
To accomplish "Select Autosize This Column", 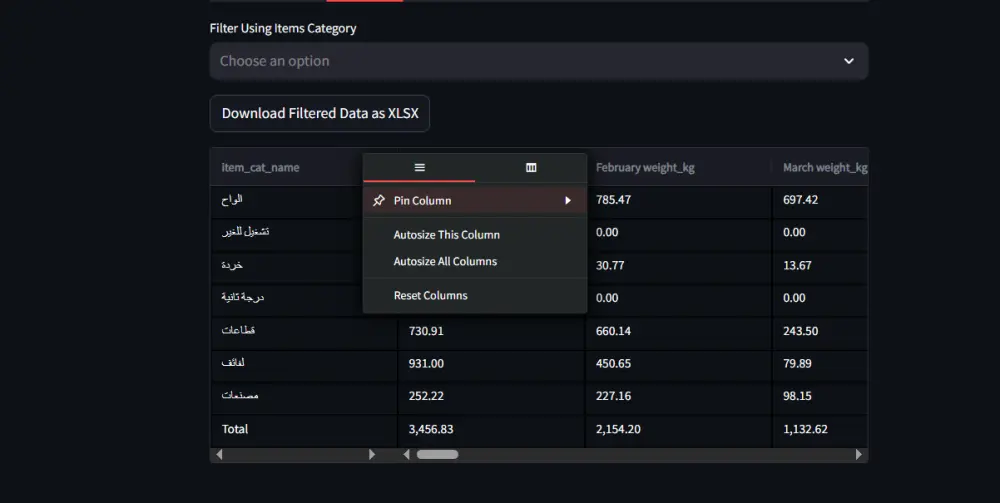I will (x=446, y=235).
